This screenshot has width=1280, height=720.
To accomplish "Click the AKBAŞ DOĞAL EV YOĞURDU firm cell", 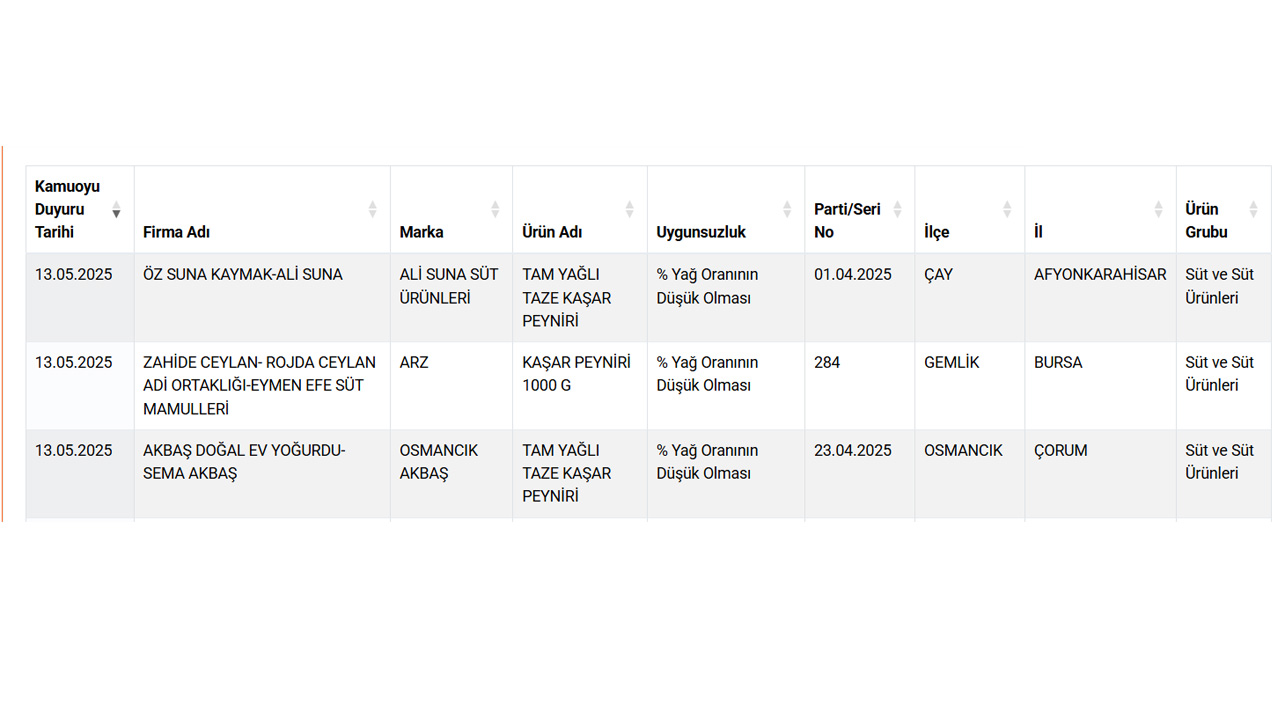I will point(244,462).
